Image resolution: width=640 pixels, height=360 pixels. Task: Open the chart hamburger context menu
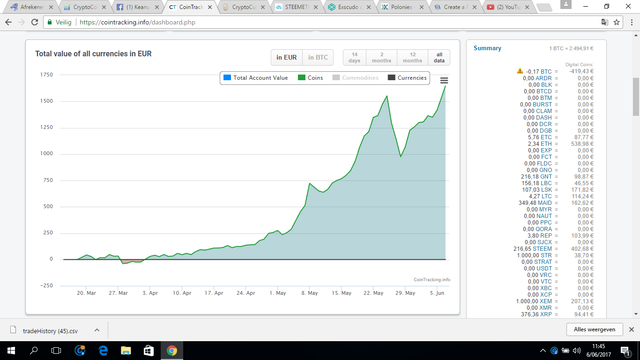(x=444, y=80)
